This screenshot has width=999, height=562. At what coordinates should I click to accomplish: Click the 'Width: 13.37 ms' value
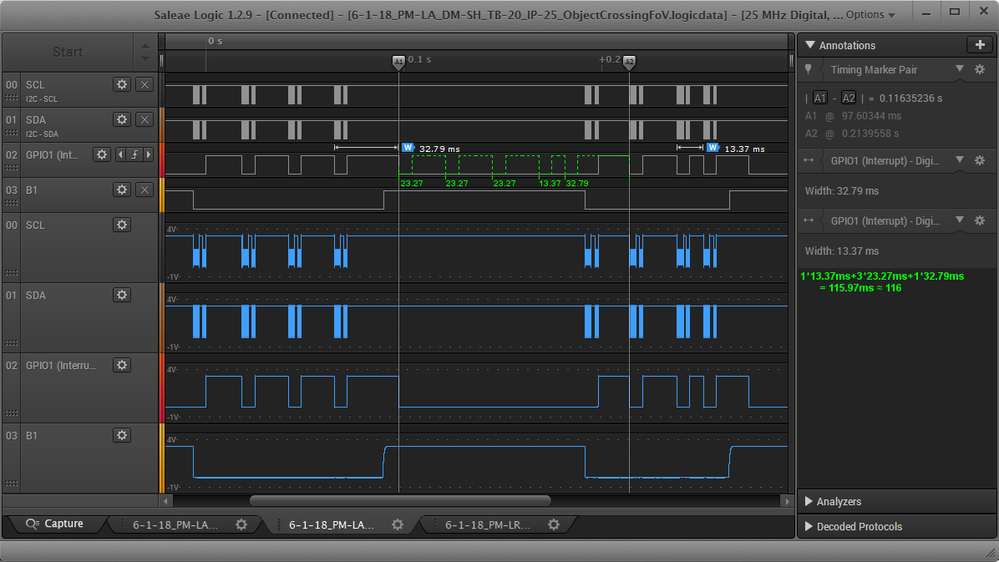click(x=842, y=251)
